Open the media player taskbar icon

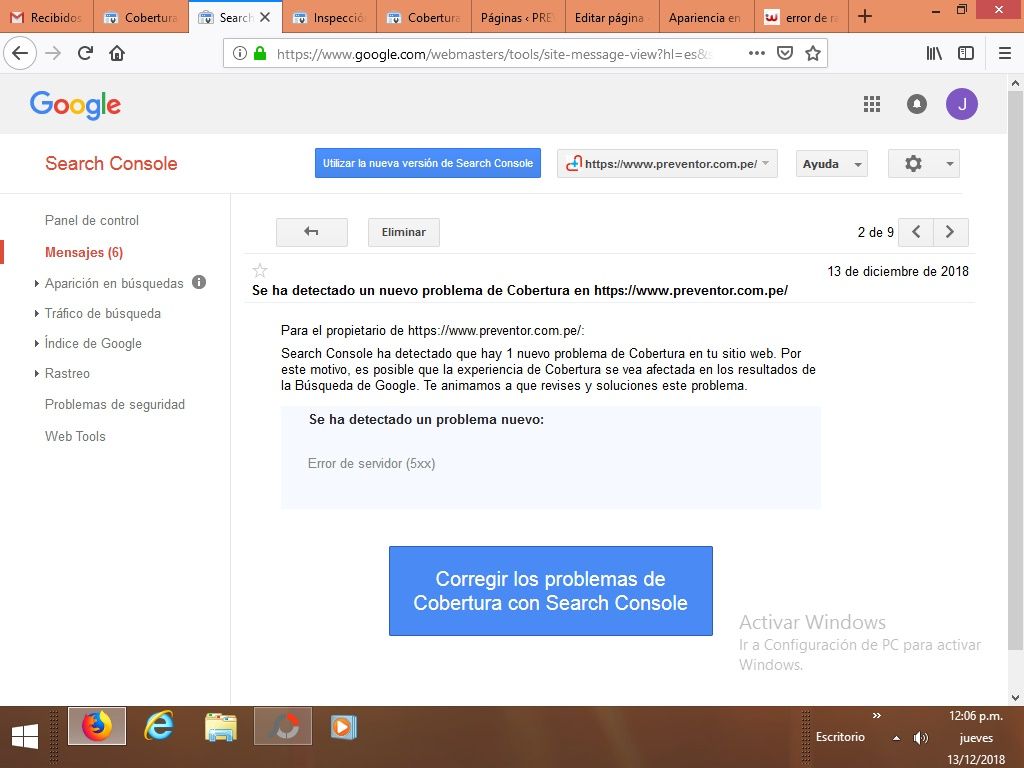(x=344, y=726)
